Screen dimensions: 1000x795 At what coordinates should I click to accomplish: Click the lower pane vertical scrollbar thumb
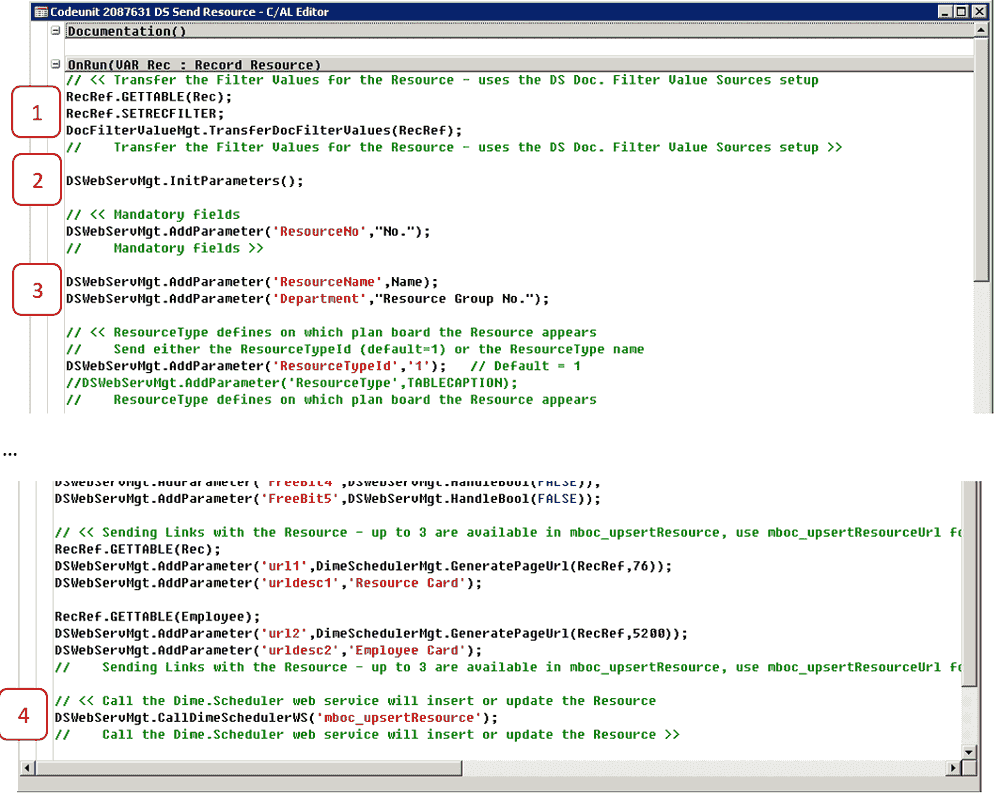pos(968,585)
